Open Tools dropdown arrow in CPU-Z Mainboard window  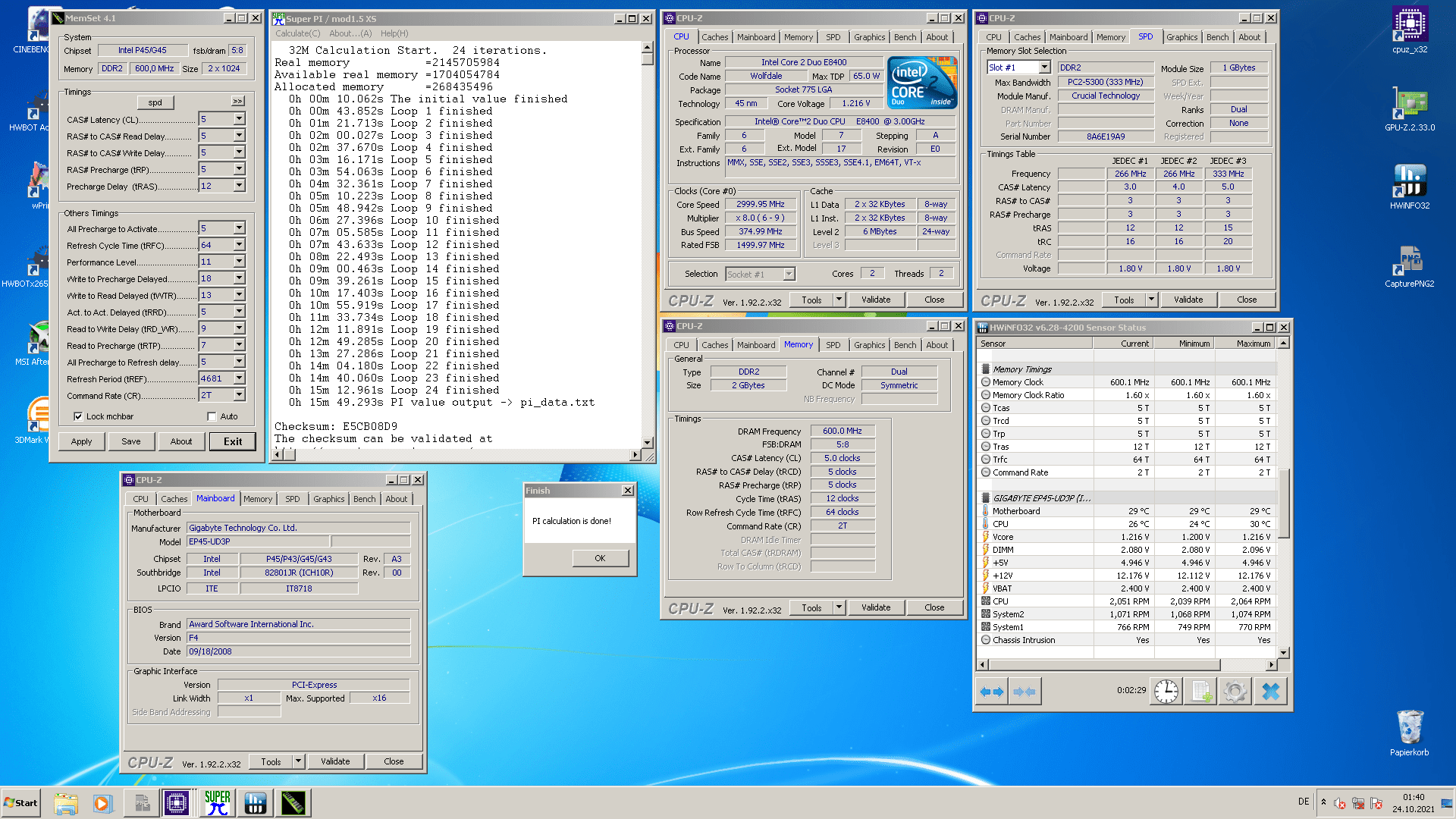[298, 761]
